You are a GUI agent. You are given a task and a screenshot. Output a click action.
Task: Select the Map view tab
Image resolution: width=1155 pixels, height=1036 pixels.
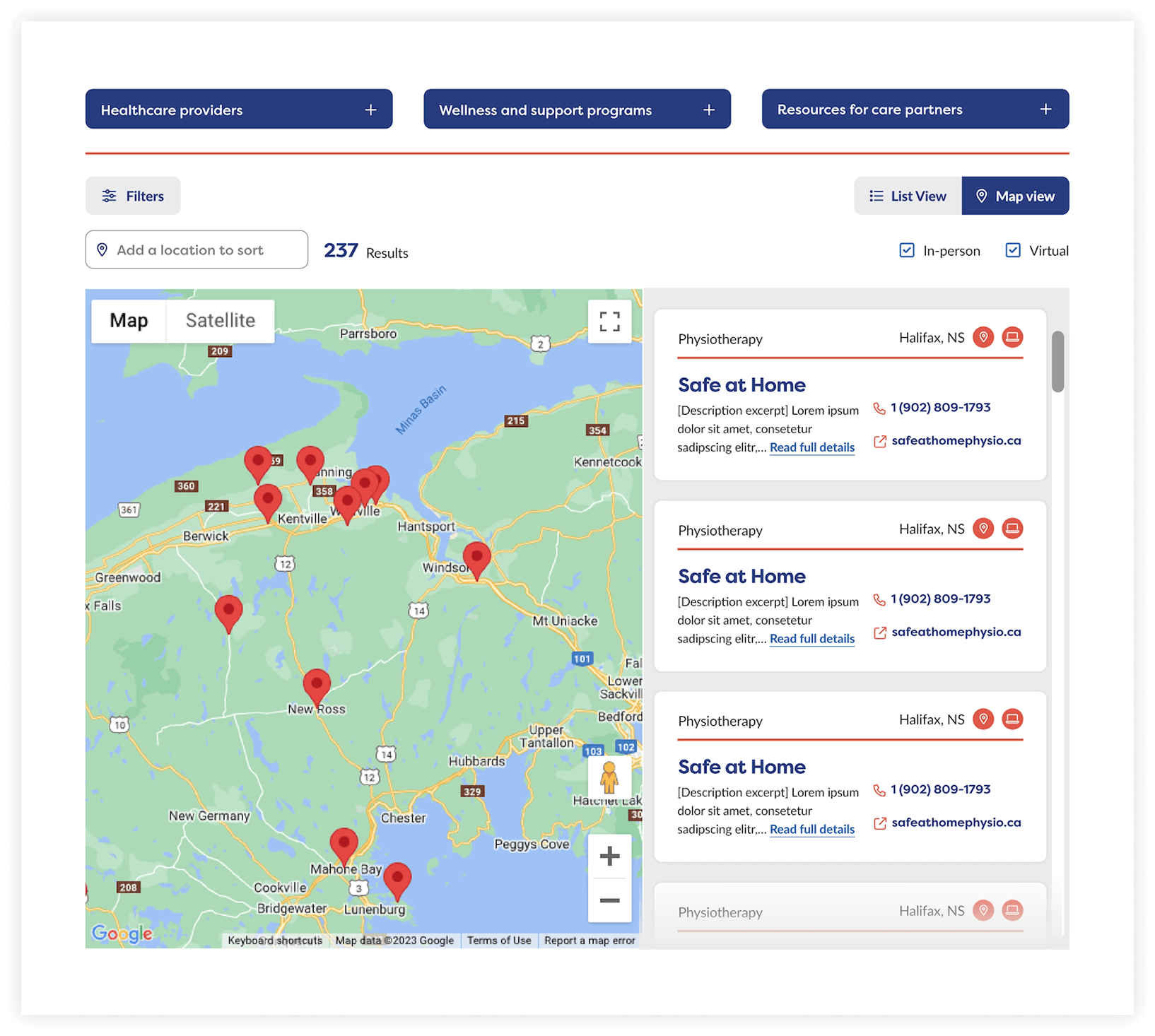[x=1016, y=196]
